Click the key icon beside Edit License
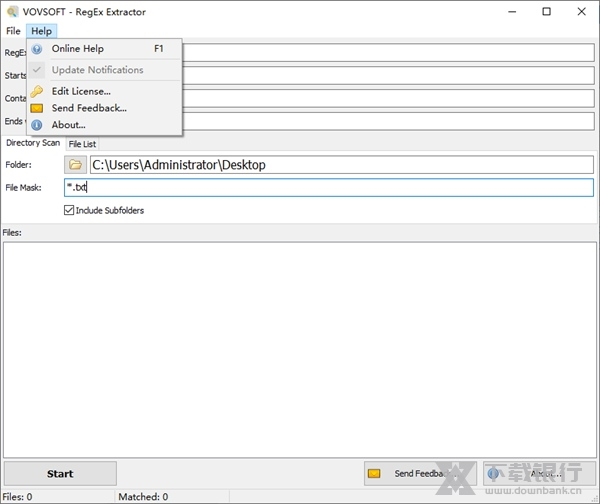This screenshot has width=600, height=504. pyautogui.click(x=37, y=92)
